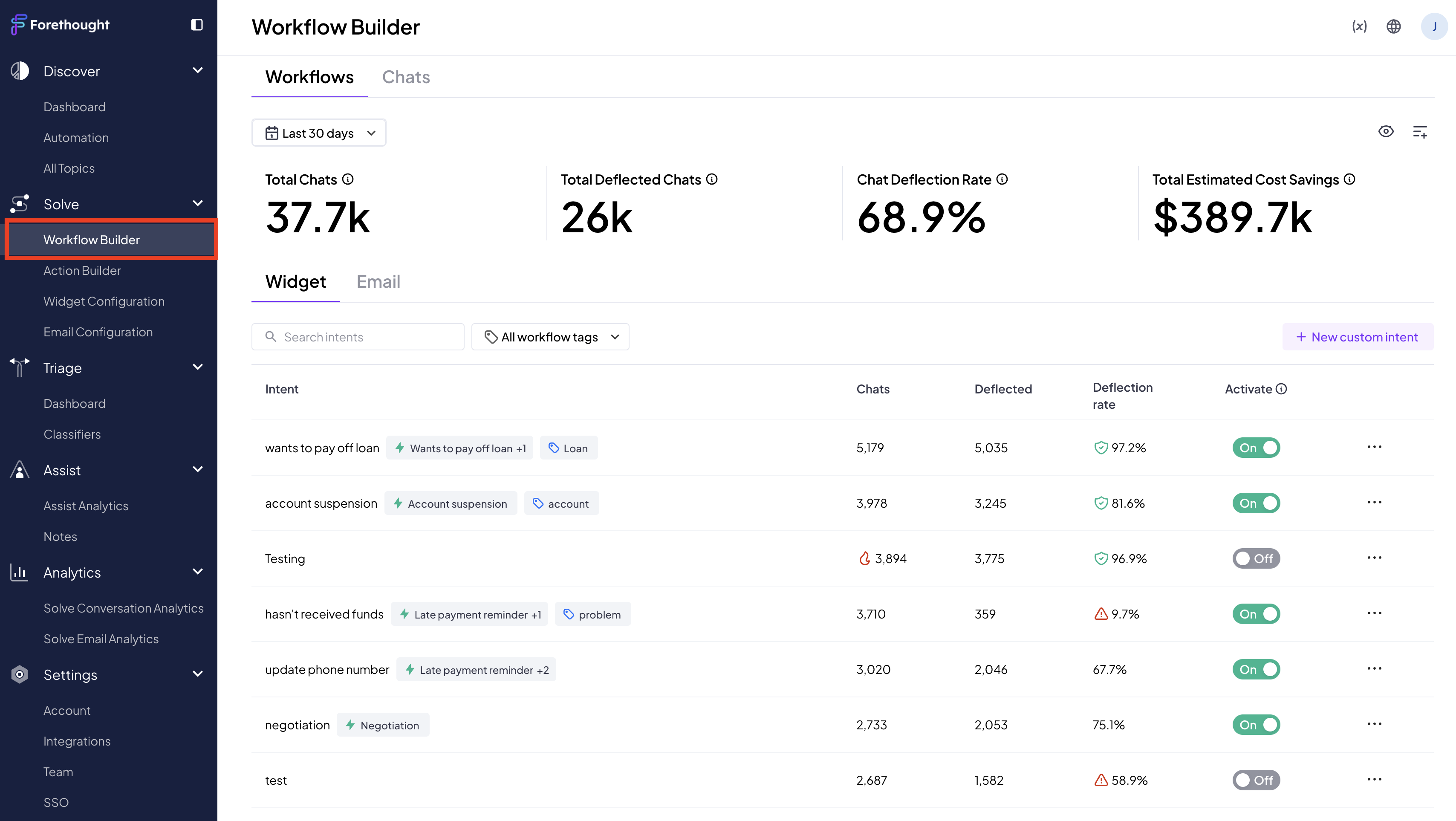Image resolution: width=1456 pixels, height=821 pixels.
Task: Open more options for account suspension row
Action: [1375, 503]
